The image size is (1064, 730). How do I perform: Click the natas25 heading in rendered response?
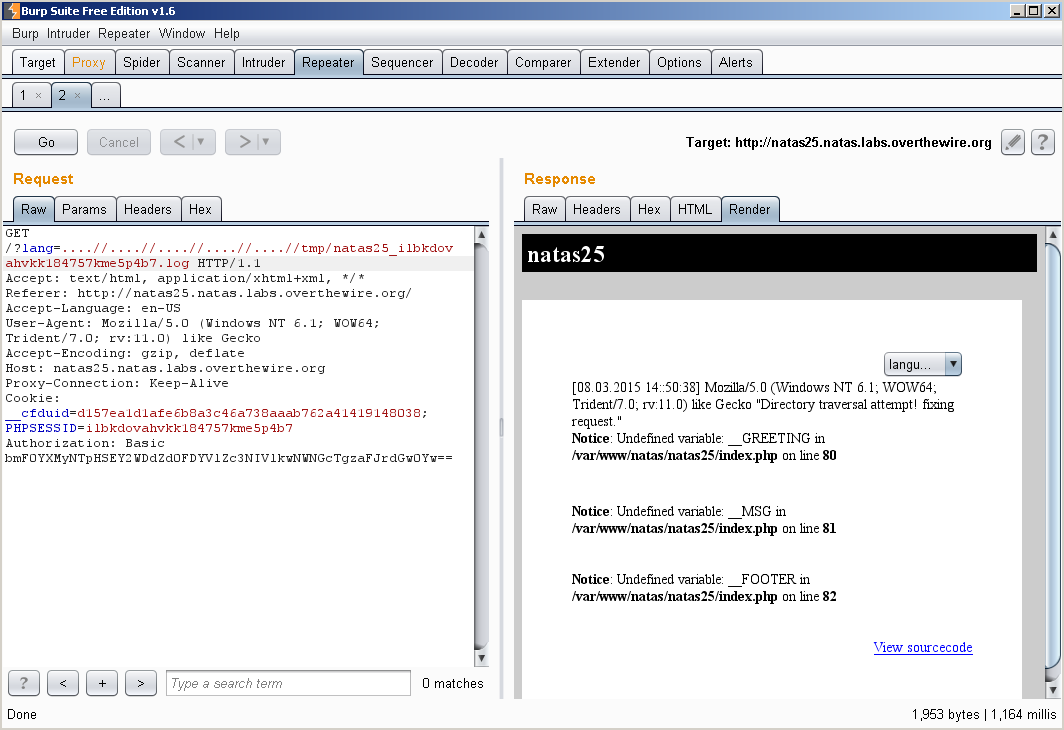[x=566, y=254]
